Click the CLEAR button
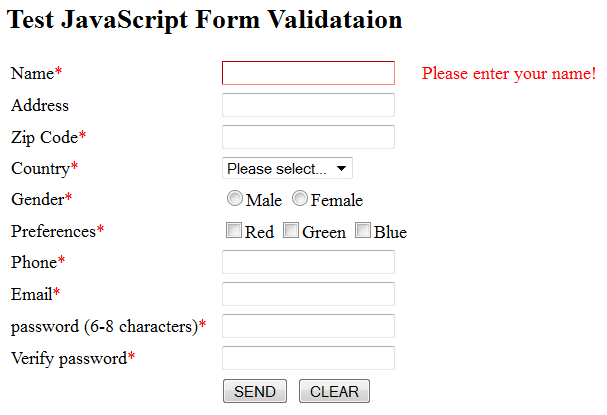Image resolution: width=607 pixels, height=415 pixels. pyautogui.click(x=334, y=391)
